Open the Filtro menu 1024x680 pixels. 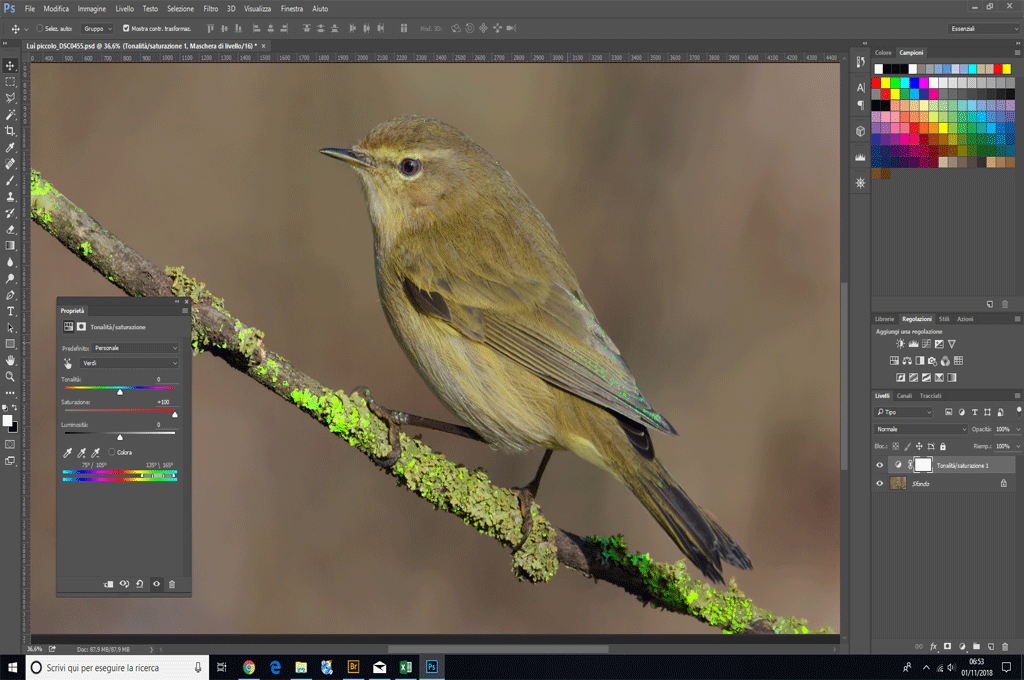click(x=210, y=8)
